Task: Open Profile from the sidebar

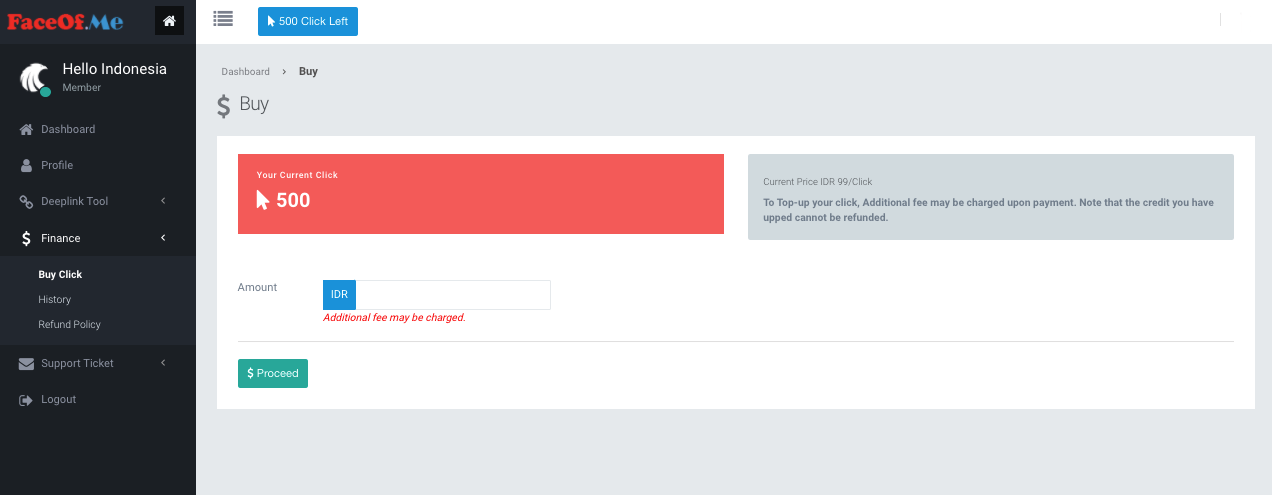Action: pyautogui.click(x=56, y=165)
